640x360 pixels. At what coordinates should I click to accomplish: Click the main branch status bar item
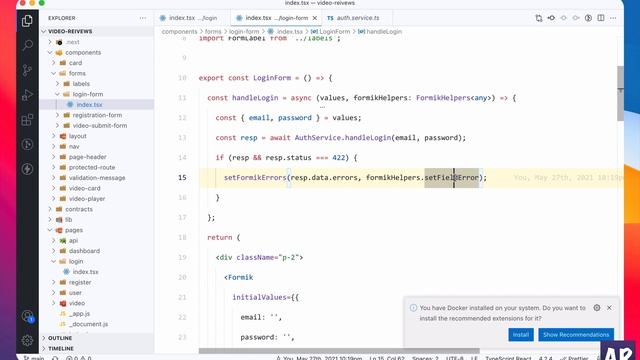click(34, 358)
